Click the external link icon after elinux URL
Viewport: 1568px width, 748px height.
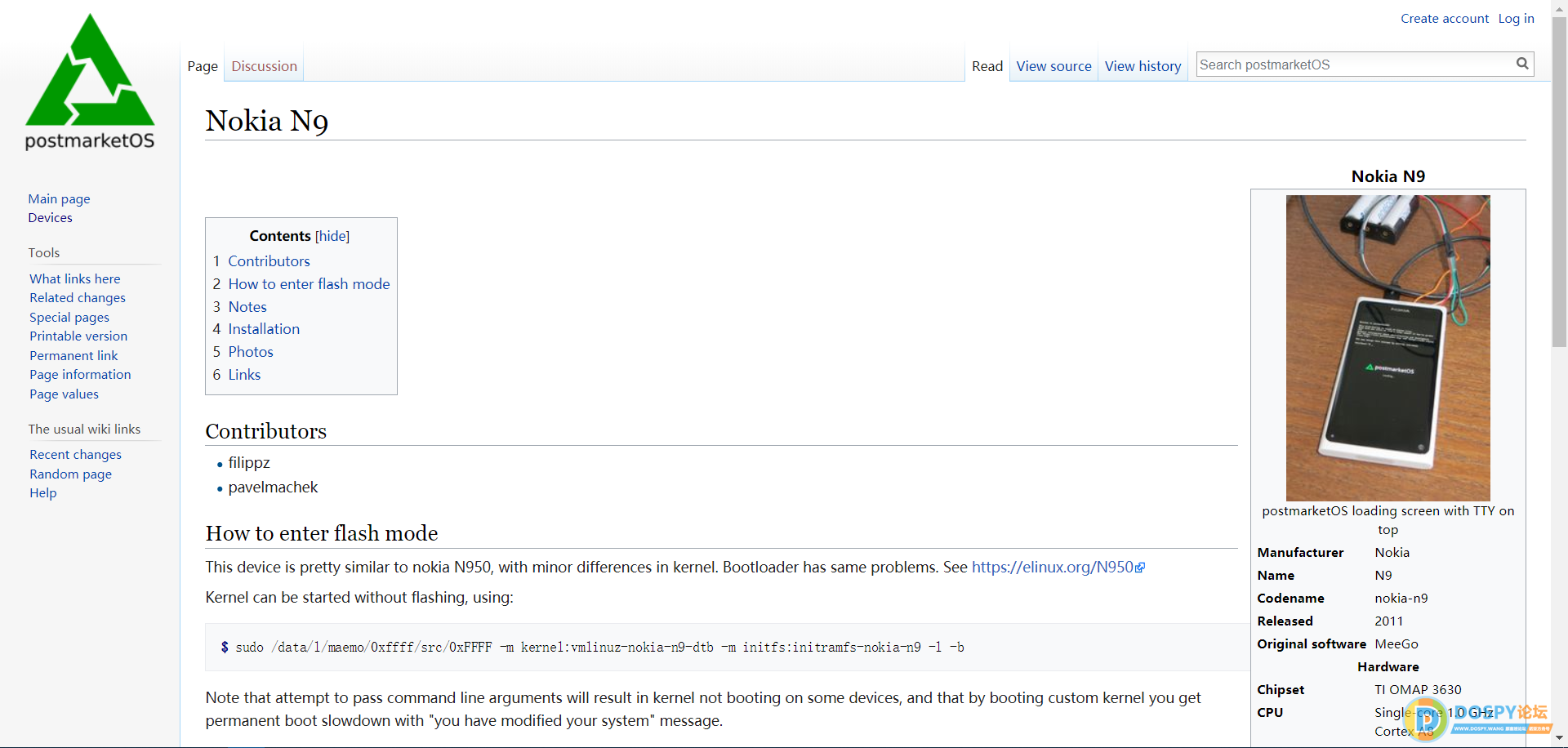click(x=1141, y=568)
